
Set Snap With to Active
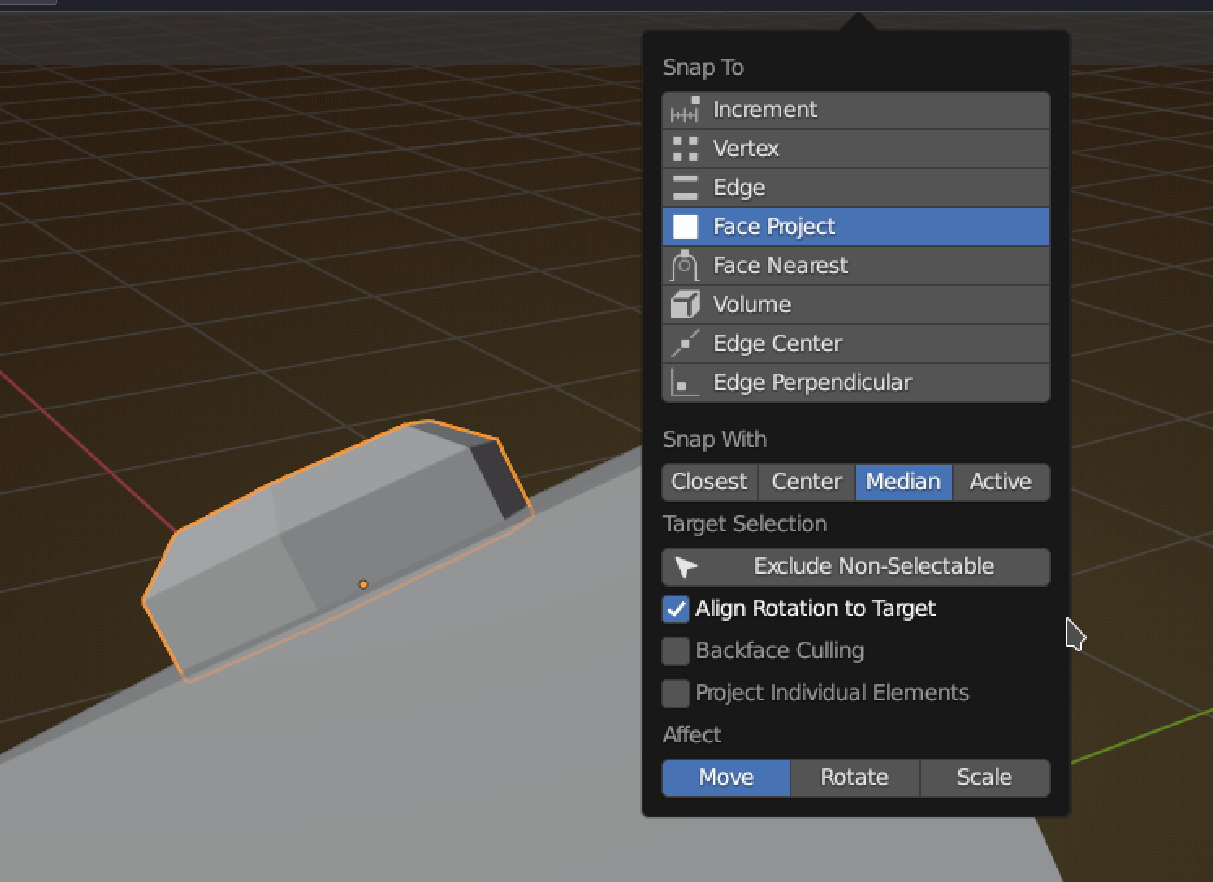coord(1001,482)
